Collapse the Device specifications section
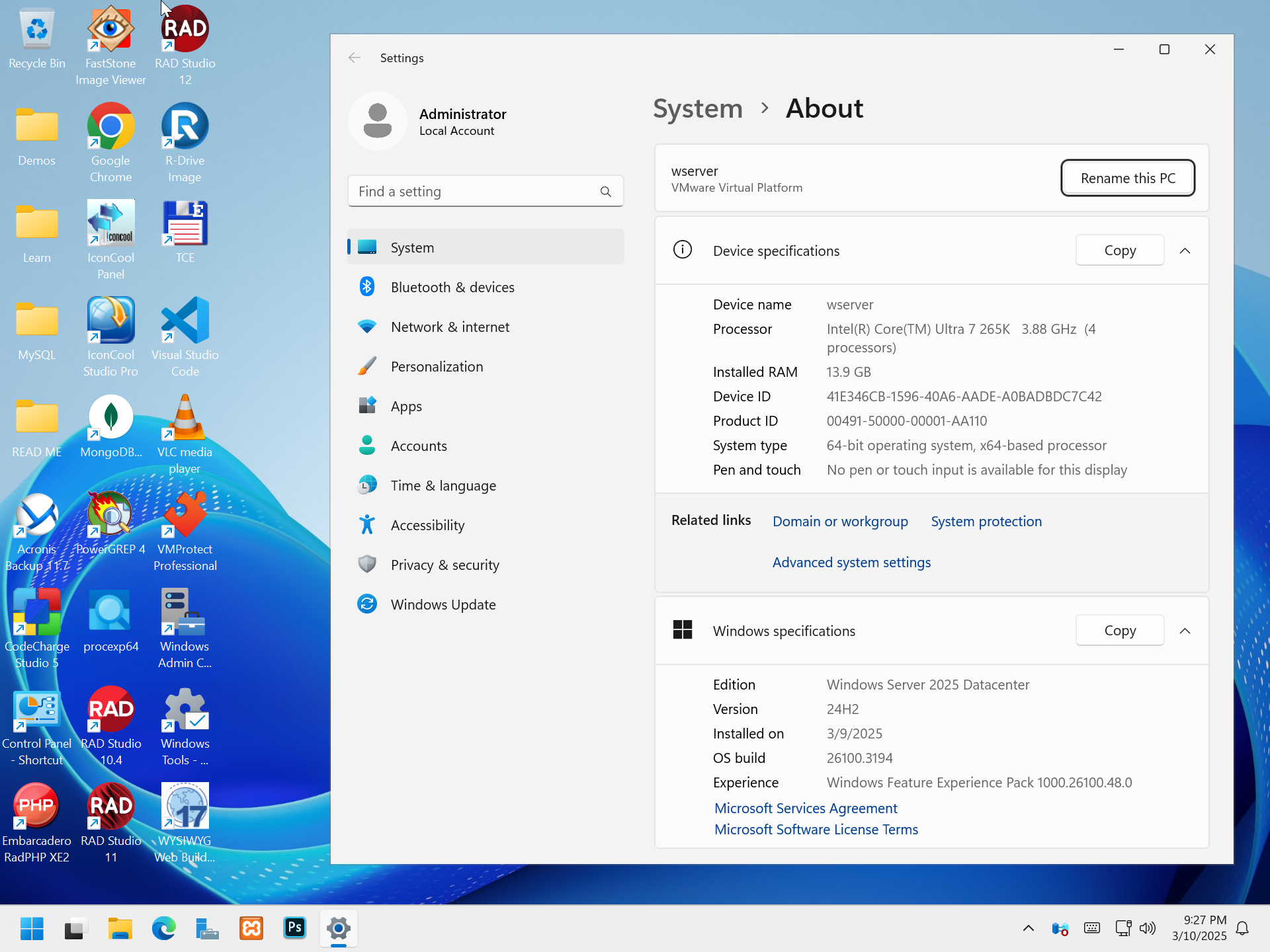1270x952 pixels. click(1185, 251)
